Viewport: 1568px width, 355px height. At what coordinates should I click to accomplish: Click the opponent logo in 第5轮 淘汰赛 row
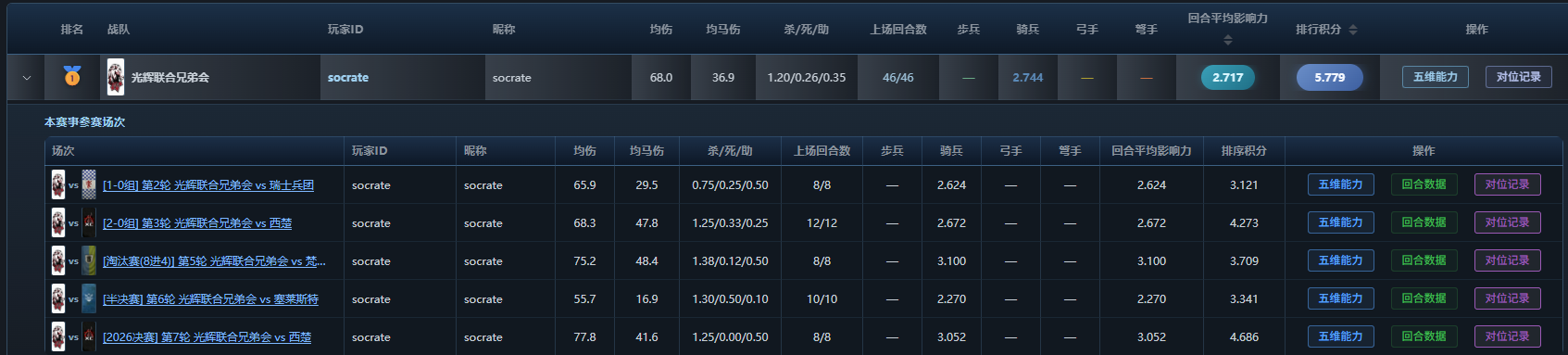[89, 260]
